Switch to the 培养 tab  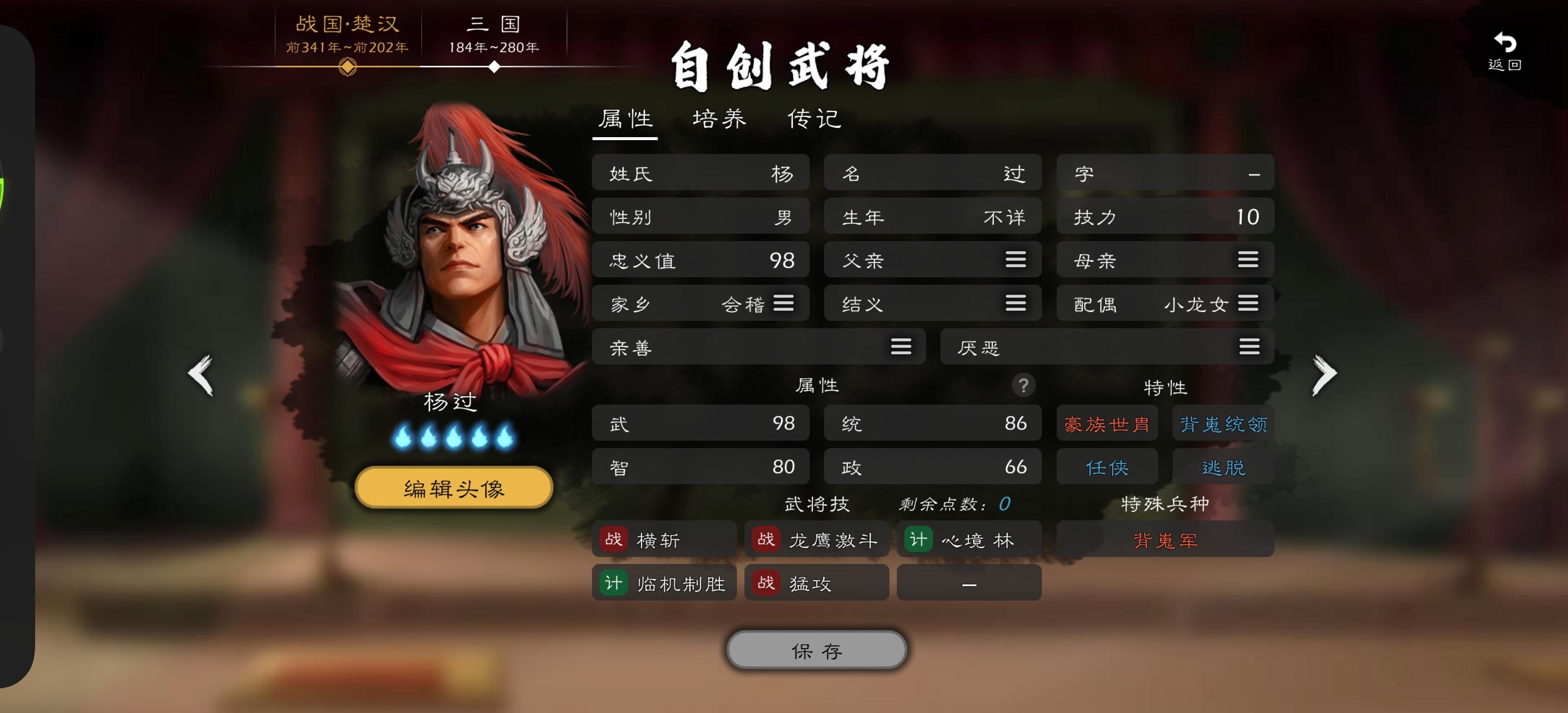pos(720,119)
